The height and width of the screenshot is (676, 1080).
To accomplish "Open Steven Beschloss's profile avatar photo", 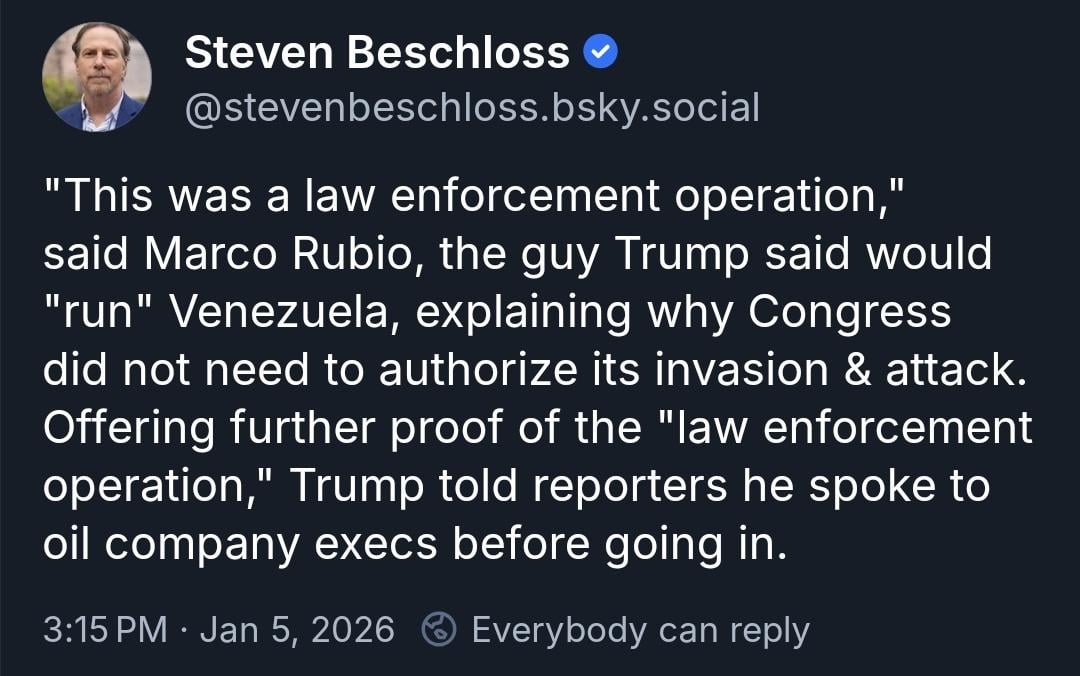I will [x=97, y=77].
